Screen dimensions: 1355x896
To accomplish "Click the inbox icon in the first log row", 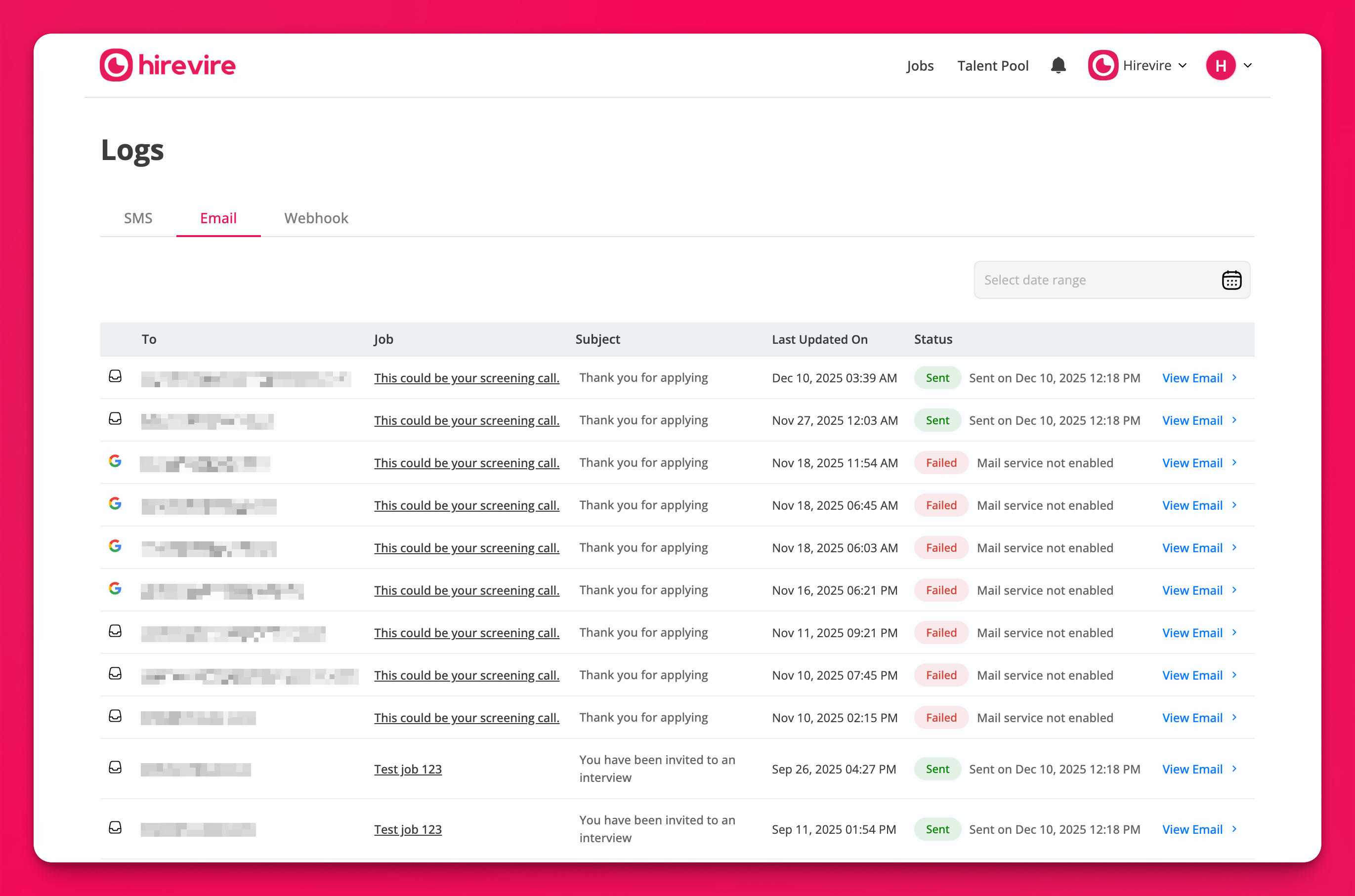I will pyautogui.click(x=115, y=376).
